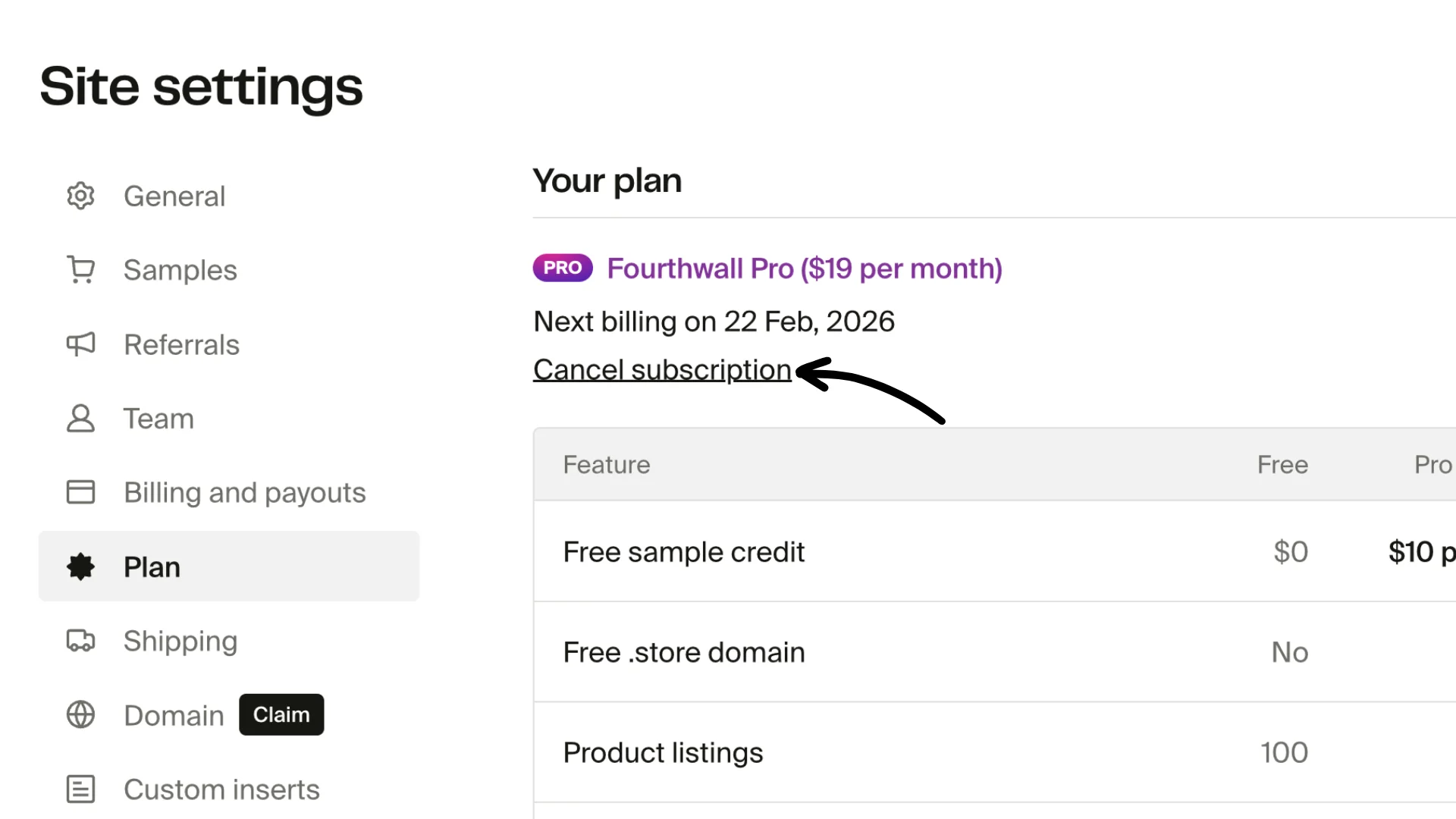
Task: Click the Free sample credit table row
Action: pyautogui.click(x=683, y=552)
